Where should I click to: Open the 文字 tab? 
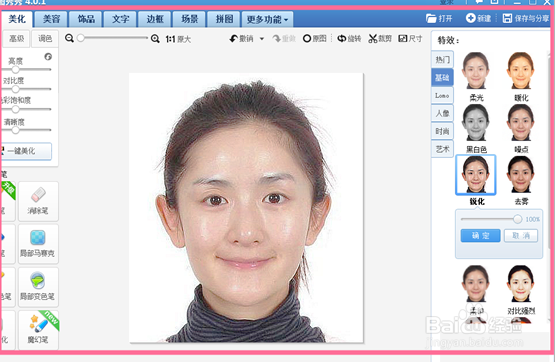tap(120, 19)
